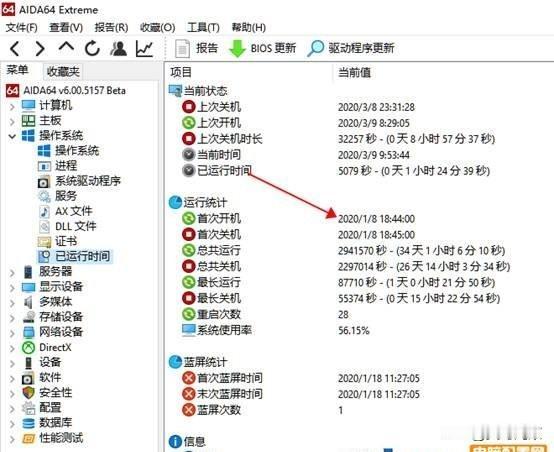Go back with the left arrow toolbar icon
The image size is (554, 452).
tap(14, 48)
